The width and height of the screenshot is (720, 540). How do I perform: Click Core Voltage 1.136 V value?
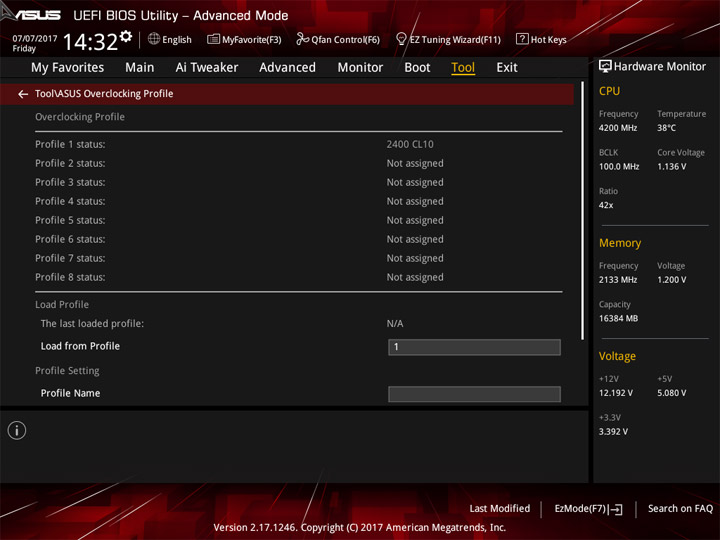(x=672, y=167)
